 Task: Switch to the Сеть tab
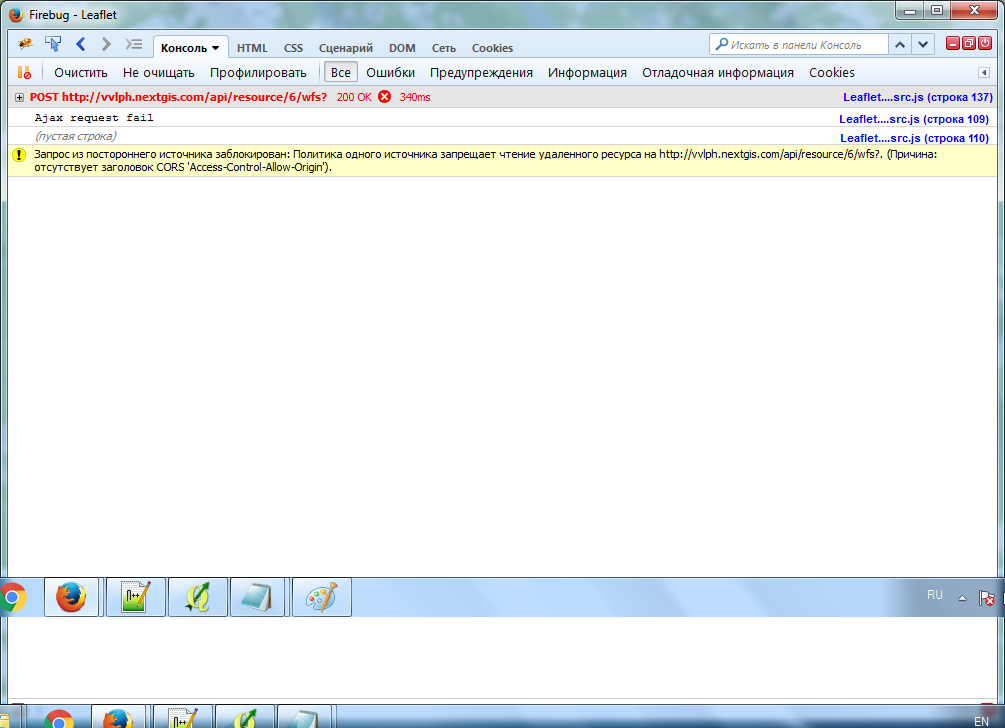444,48
